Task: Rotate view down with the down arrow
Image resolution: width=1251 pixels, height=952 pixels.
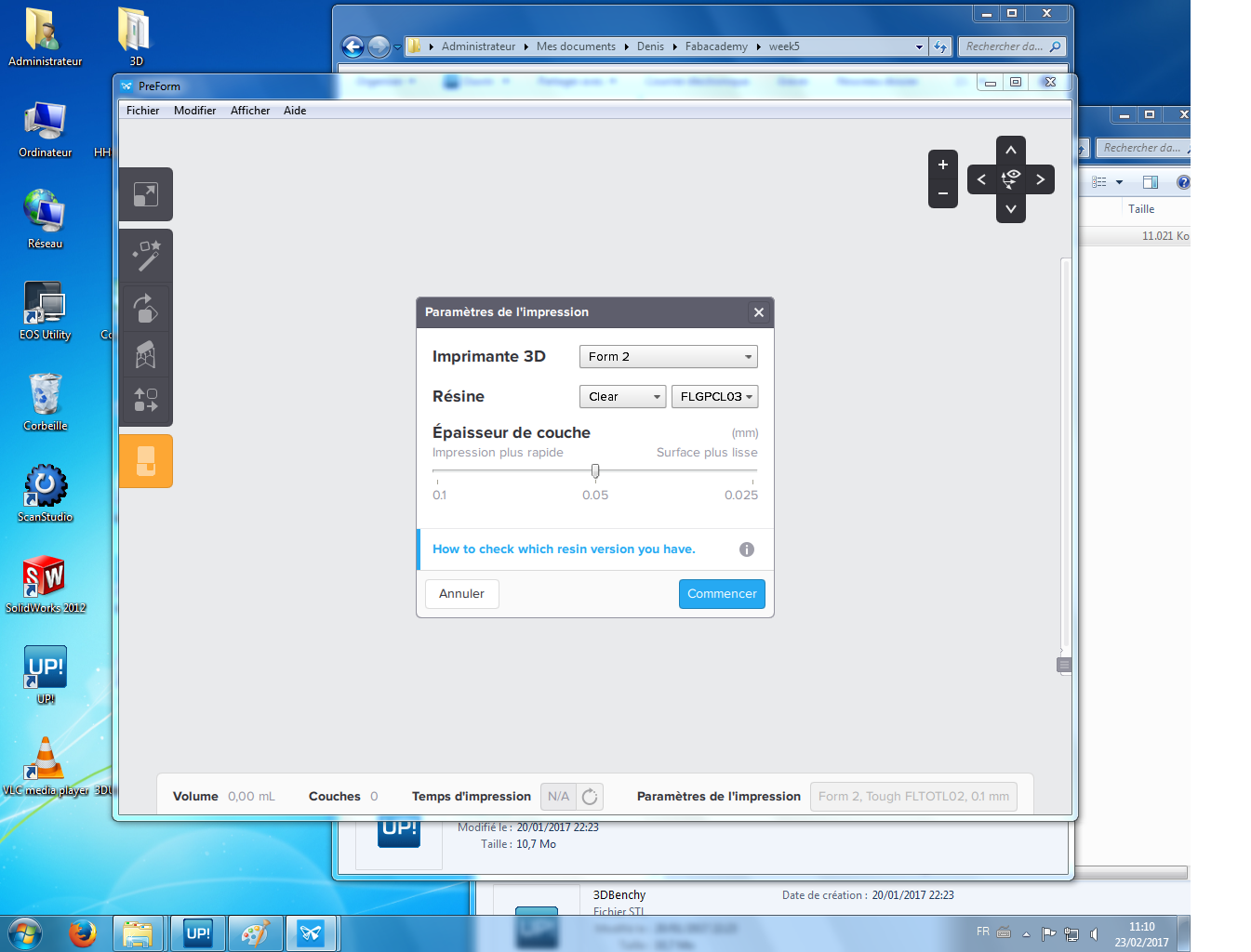Action: coord(1011,209)
